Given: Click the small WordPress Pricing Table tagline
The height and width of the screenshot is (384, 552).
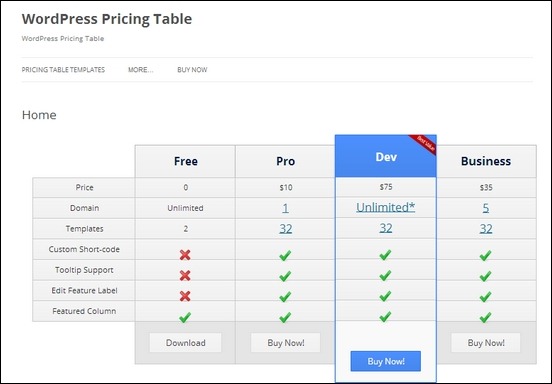Looking at the screenshot, I should pyautogui.click(x=63, y=38).
